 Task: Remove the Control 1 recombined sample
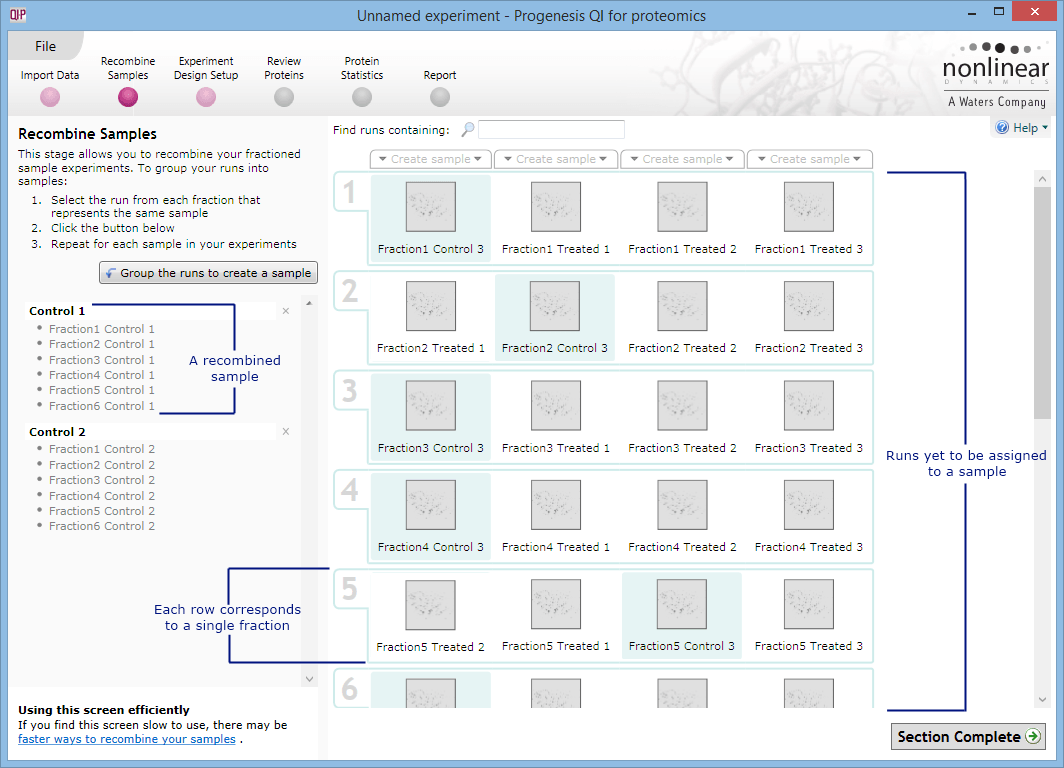pyautogui.click(x=286, y=311)
